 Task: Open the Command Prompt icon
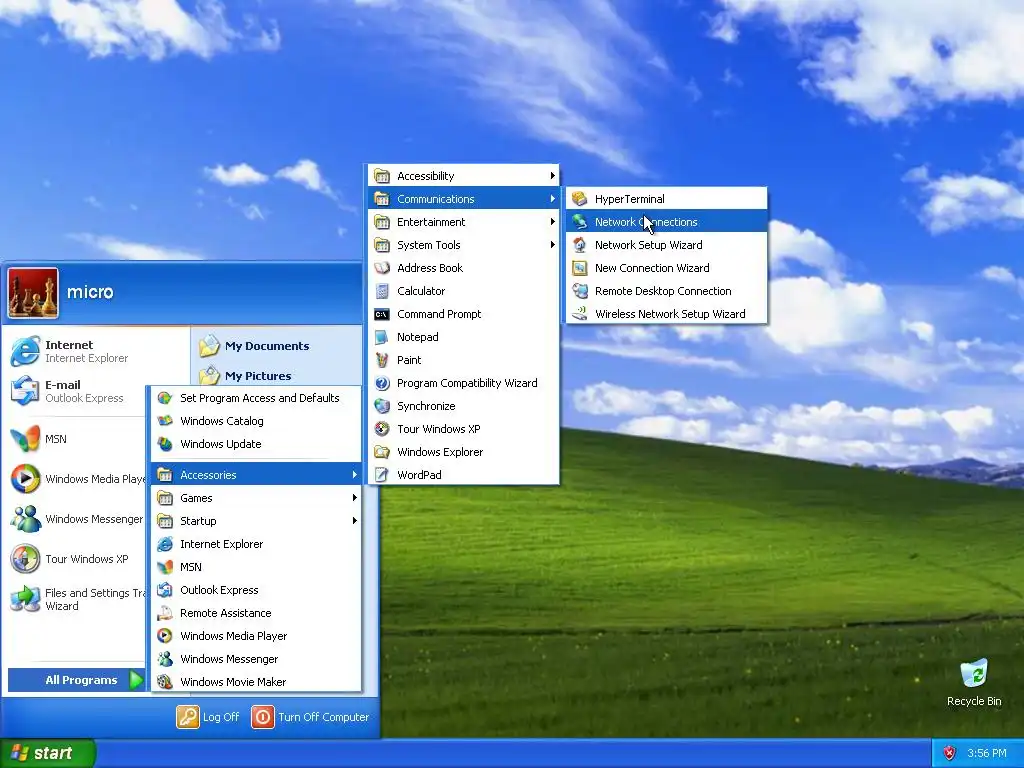(382, 314)
